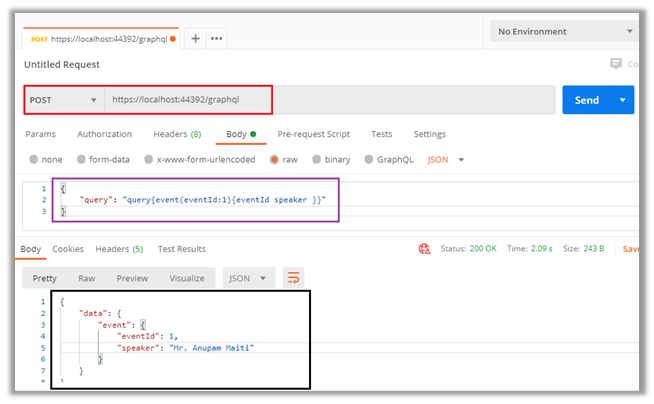Click the Untitled Request title
654x404 pixels.
click(x=62, y=65)
